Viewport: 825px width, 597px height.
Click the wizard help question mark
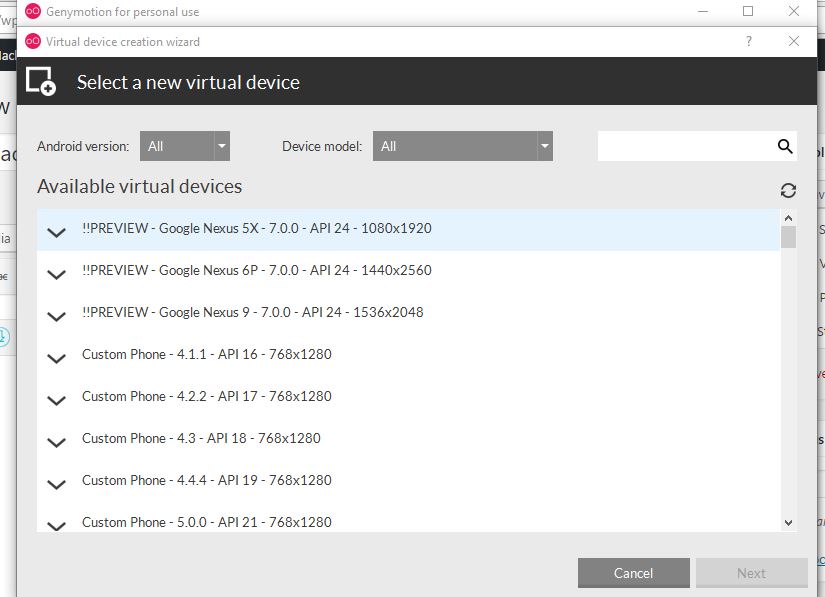click(x=749, y=41)
